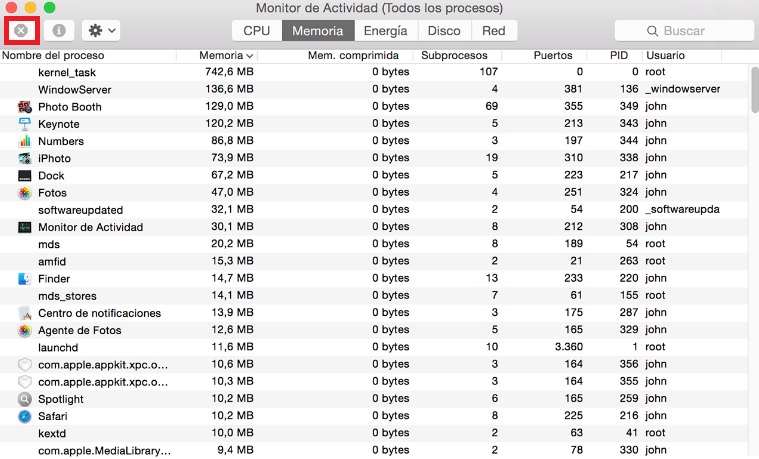This screenshot has height=459, width=759.
Task: Select the mds process name
Action: tap(49, 245)
